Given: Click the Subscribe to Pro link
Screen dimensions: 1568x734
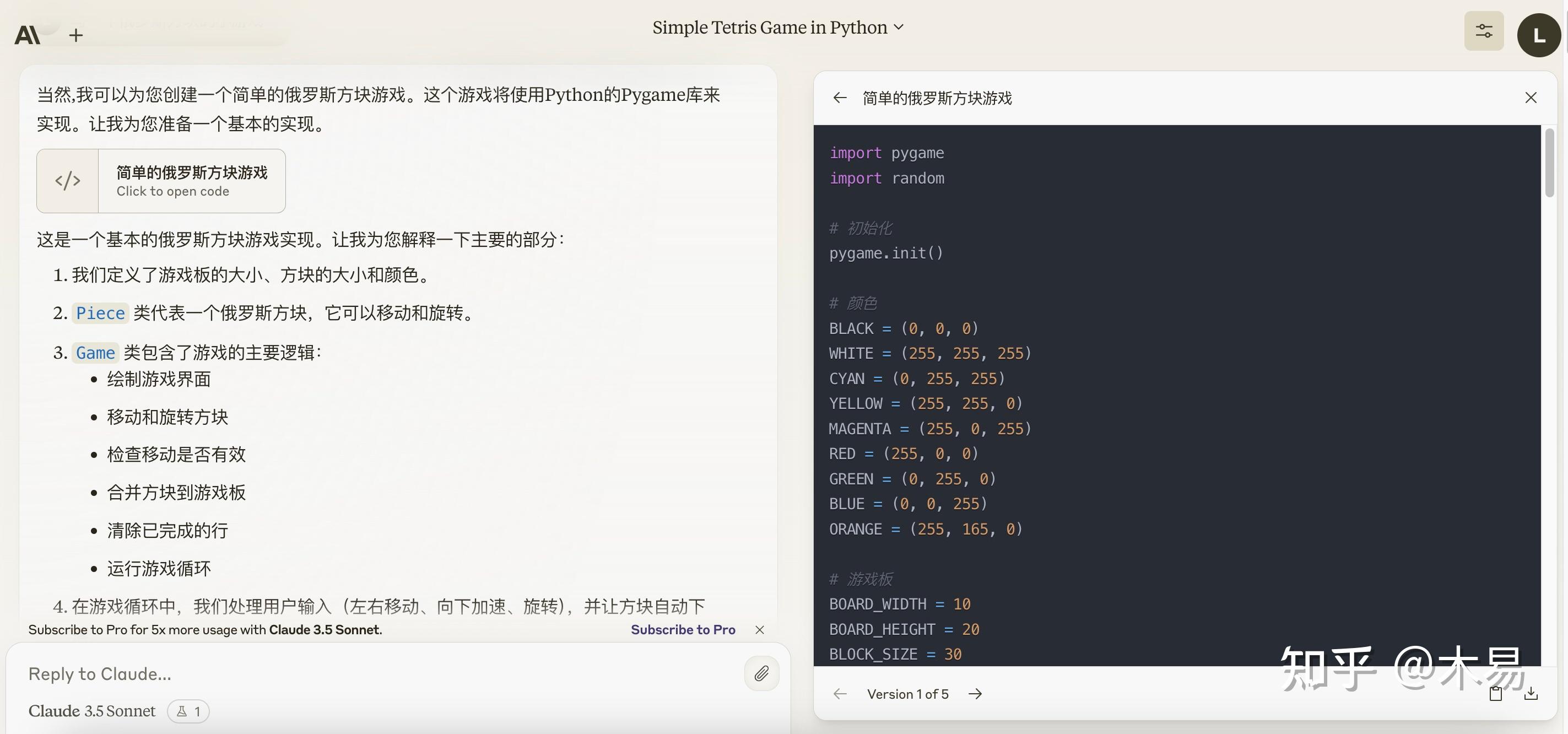Looking at the screenshot, I should tap(682, 629).
